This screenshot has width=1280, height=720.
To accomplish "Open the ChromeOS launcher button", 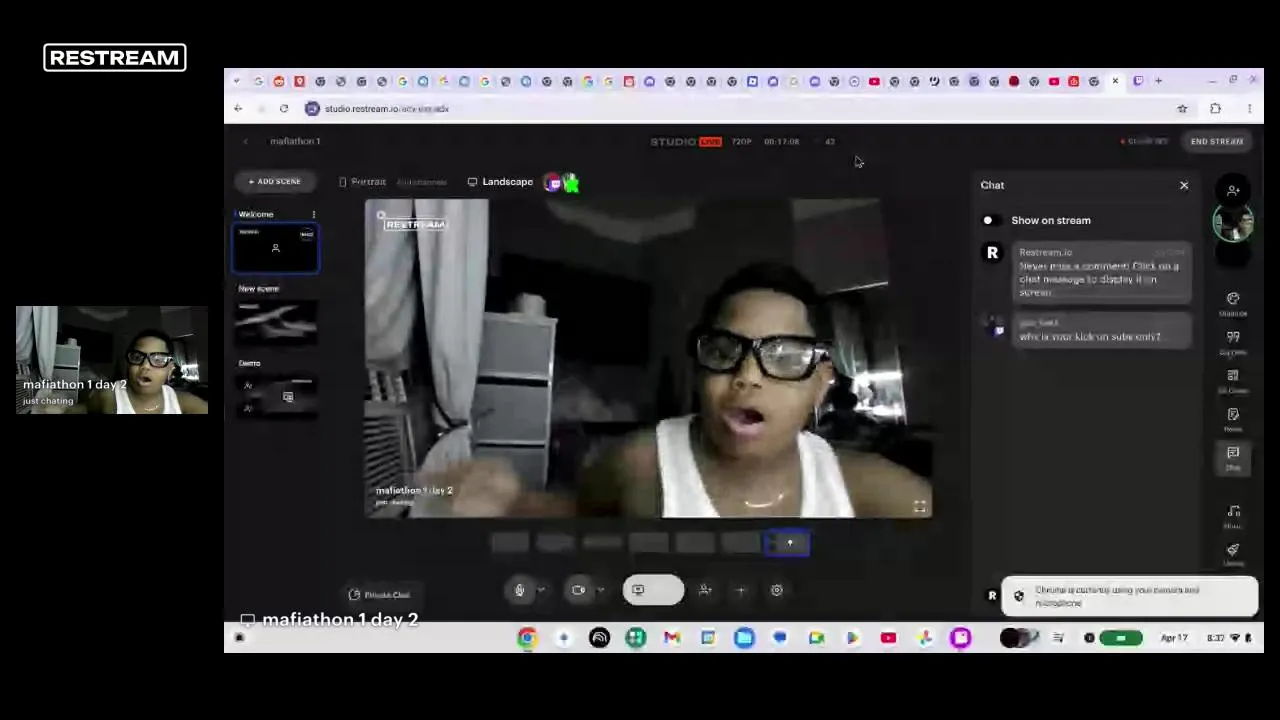I will [239, 638].
